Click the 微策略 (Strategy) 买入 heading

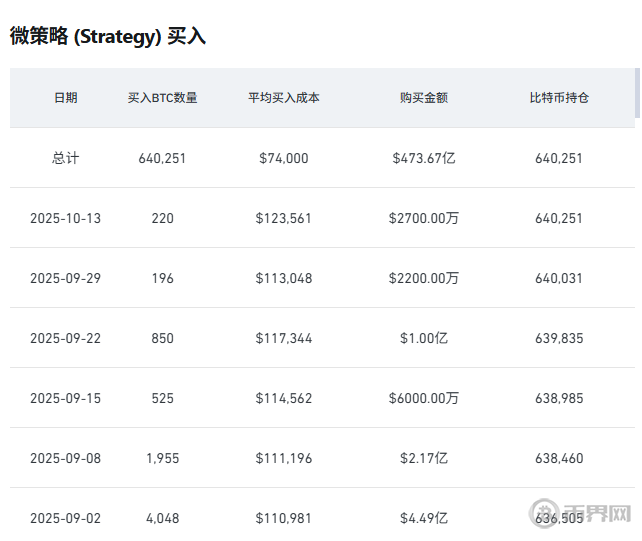pyautogui.click(x=108, y=36)
